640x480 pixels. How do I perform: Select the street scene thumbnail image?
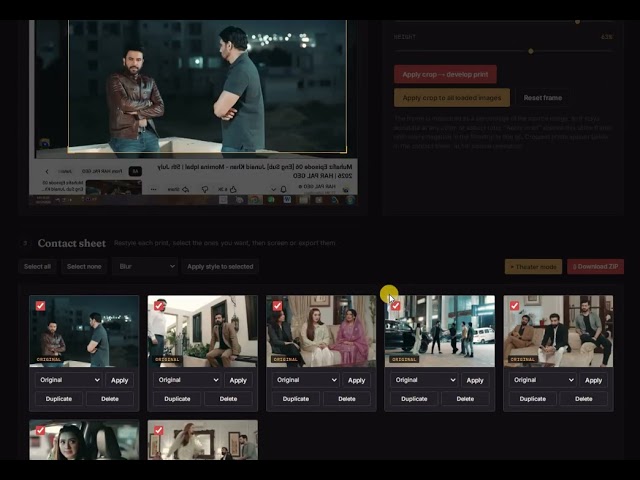coord(440,331)
